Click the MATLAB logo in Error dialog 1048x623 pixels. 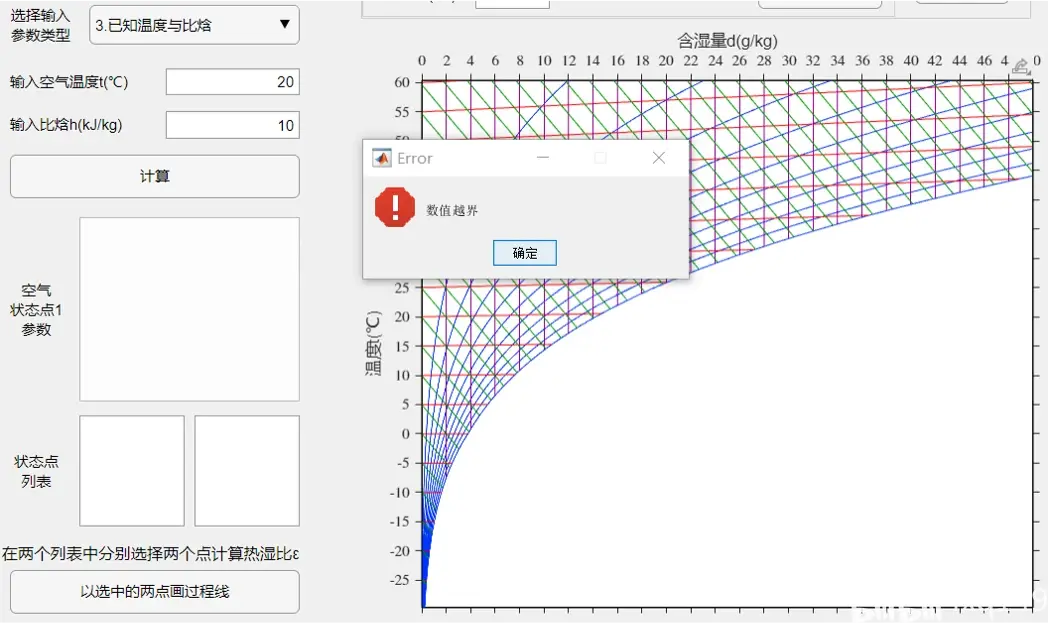coord(381,158)
